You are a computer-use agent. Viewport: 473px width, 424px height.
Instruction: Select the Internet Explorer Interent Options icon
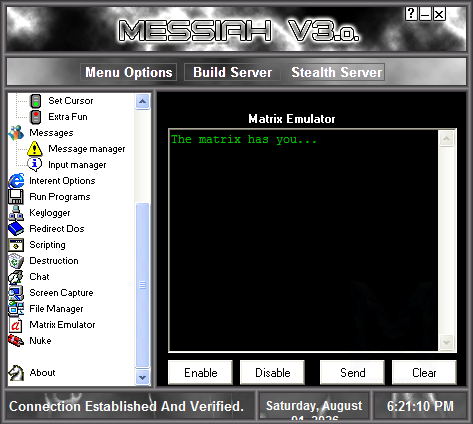[16, 181]
